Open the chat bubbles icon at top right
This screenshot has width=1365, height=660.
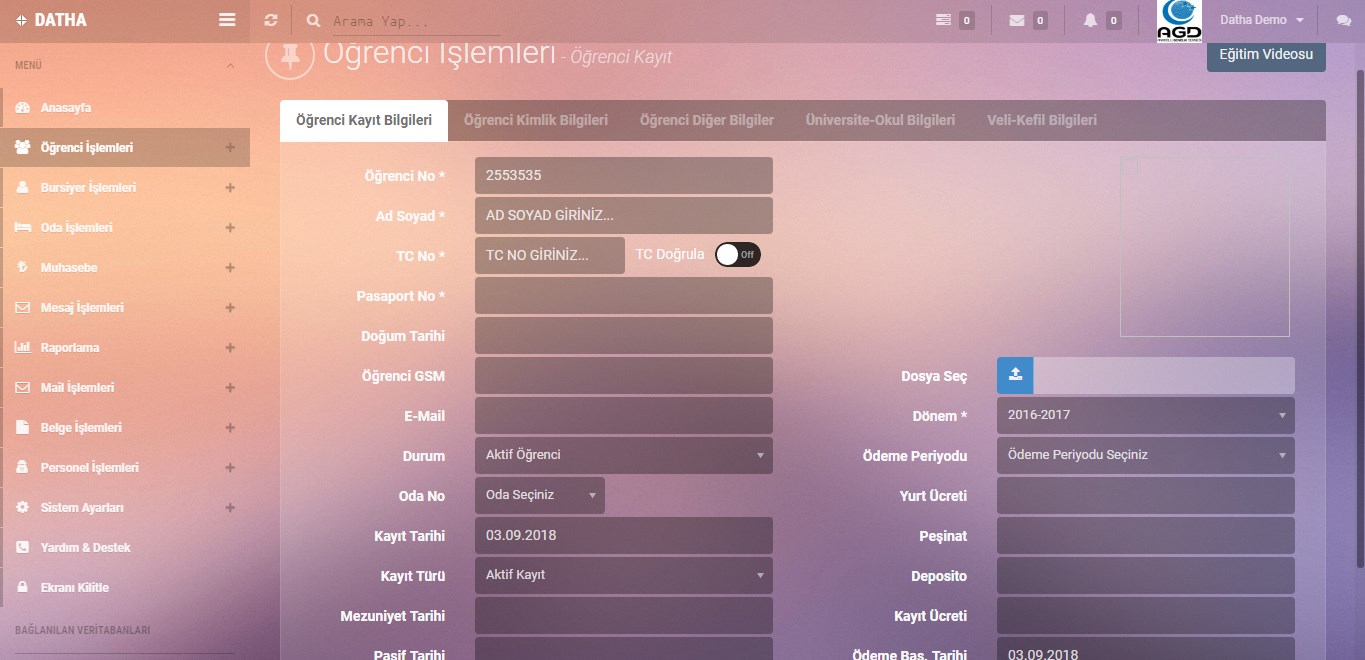pyautogui.click(x=1343, y=20)
